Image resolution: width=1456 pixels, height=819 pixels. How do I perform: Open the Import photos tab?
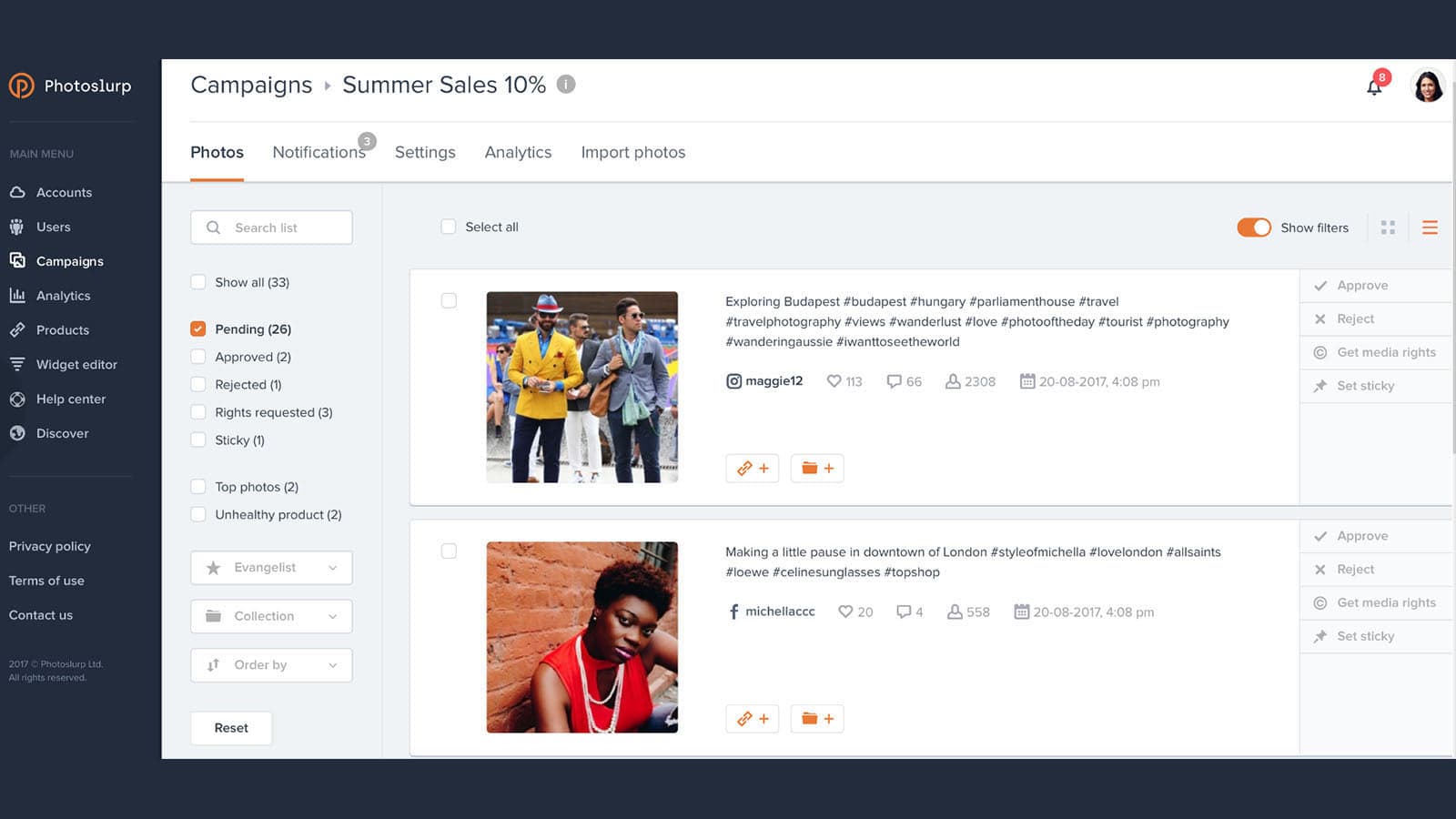click(x=632, y=152)
